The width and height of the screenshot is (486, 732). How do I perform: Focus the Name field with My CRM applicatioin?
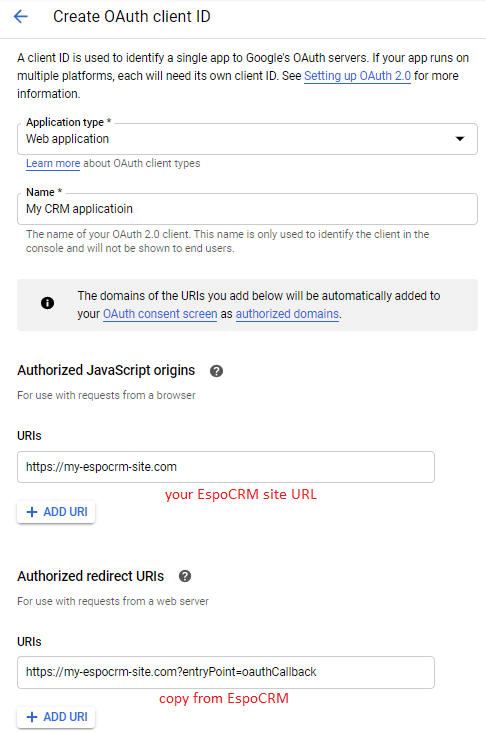point(247,209)
